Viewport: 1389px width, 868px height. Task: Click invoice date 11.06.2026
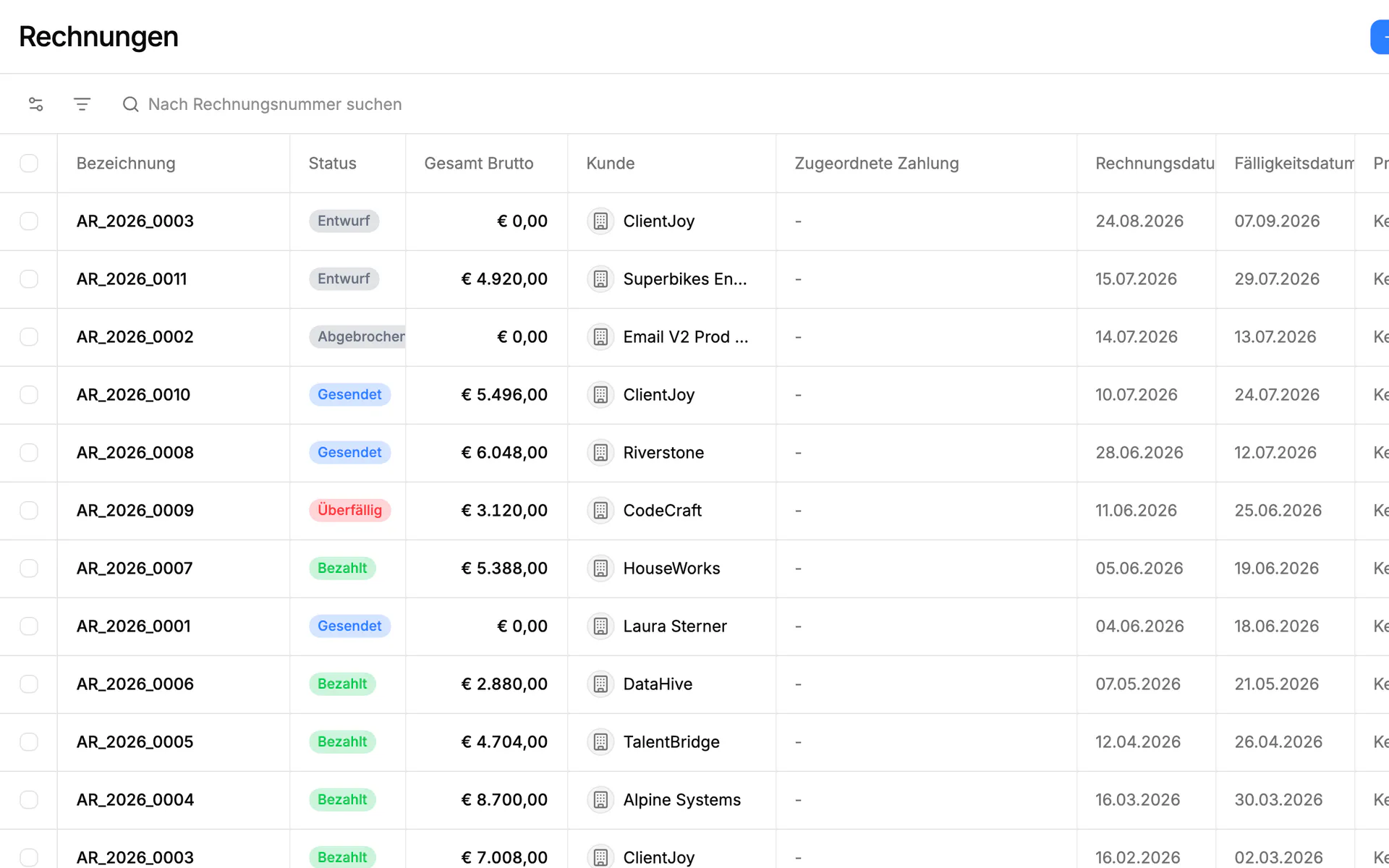[x=1137, y=511]
